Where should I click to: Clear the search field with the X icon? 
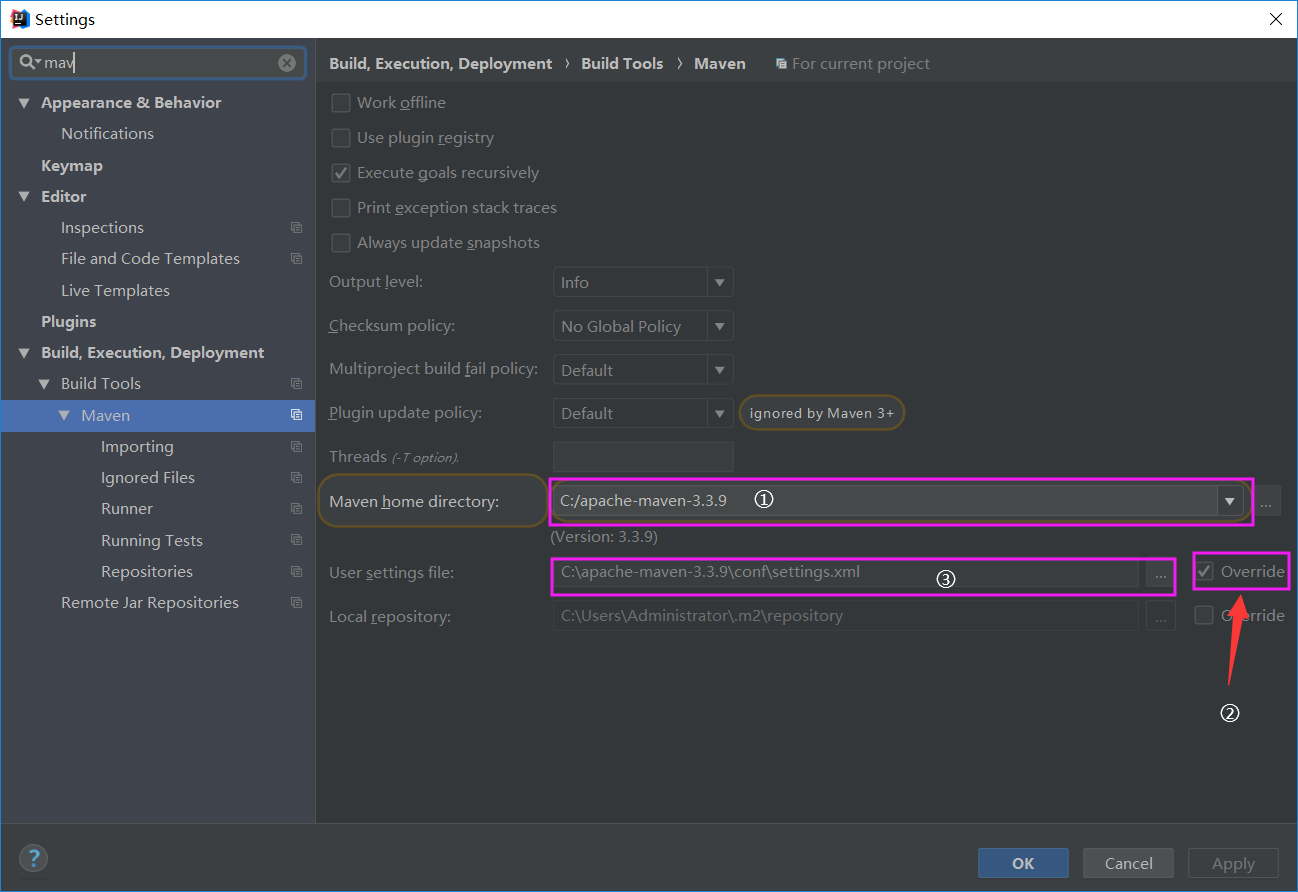pos(287,63)
